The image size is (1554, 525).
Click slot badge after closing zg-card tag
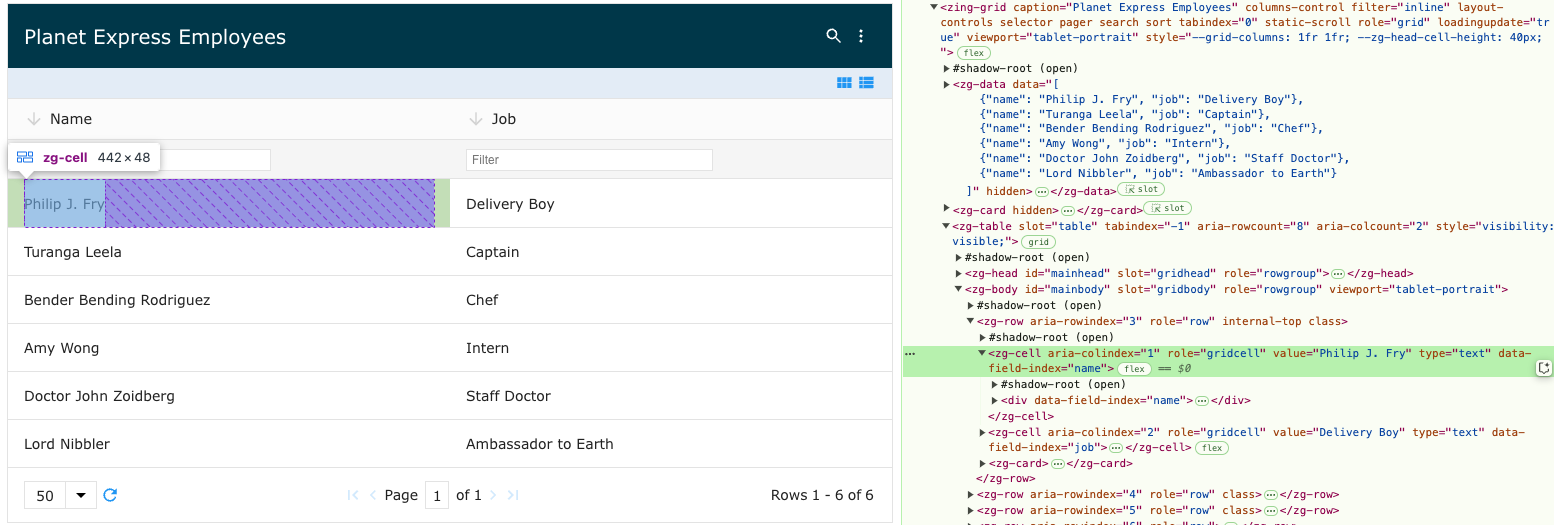point(1167,209)
